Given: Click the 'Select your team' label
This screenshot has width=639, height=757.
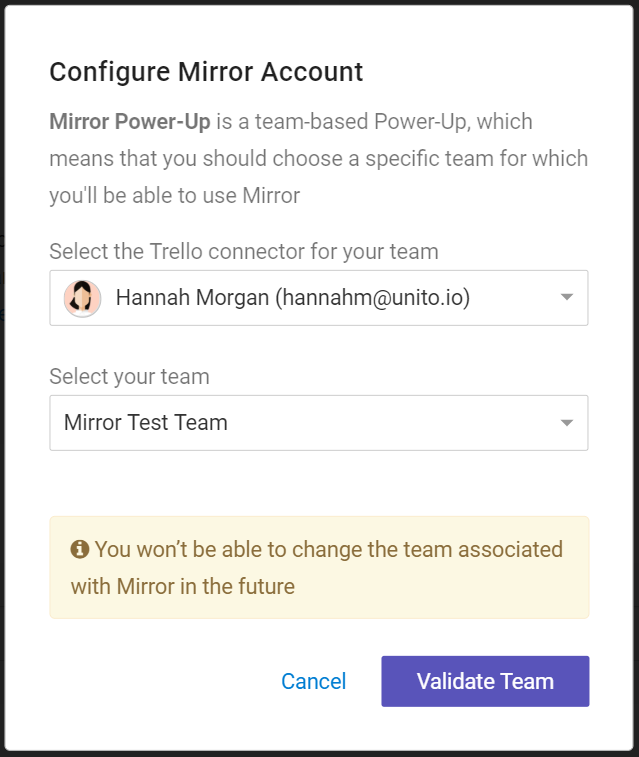Looking at the screenshot, I should pyautogui.click(x=129, y=377).
